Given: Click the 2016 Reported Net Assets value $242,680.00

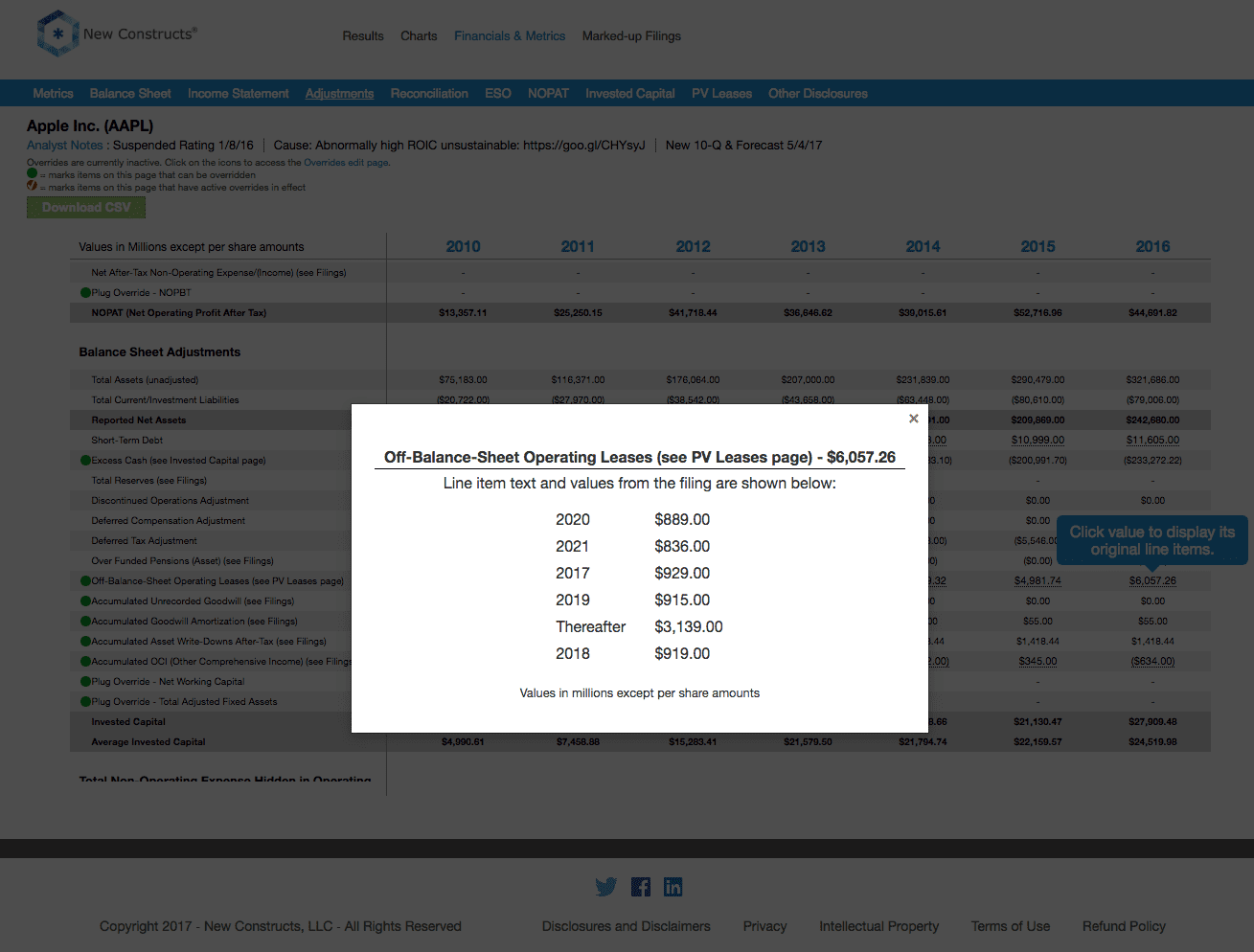Looking at the screenshot, I should coord(1152,420).
